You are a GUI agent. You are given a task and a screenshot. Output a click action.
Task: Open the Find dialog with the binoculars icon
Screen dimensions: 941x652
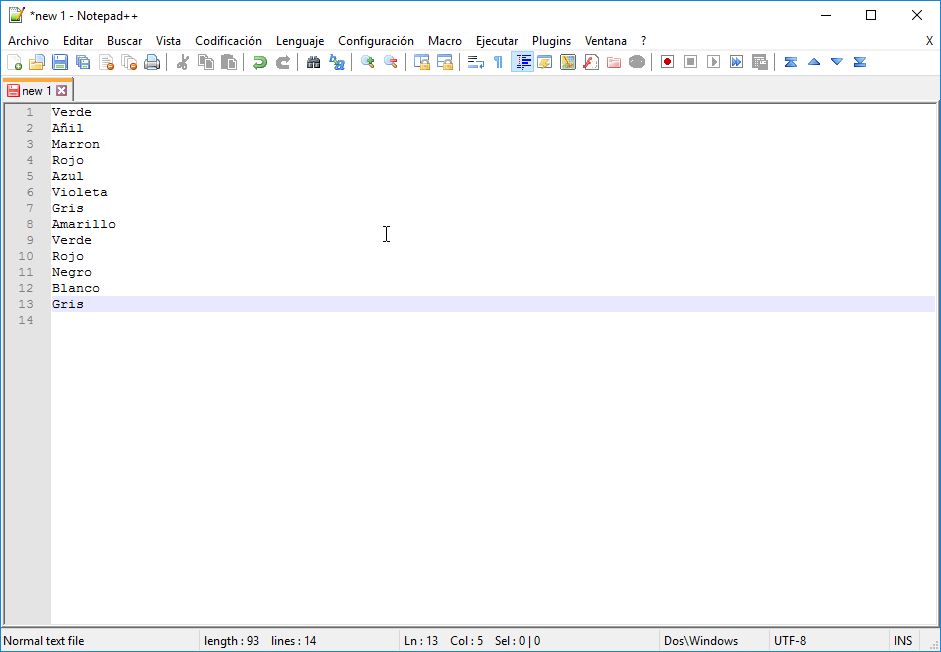[x=313, y=61]
